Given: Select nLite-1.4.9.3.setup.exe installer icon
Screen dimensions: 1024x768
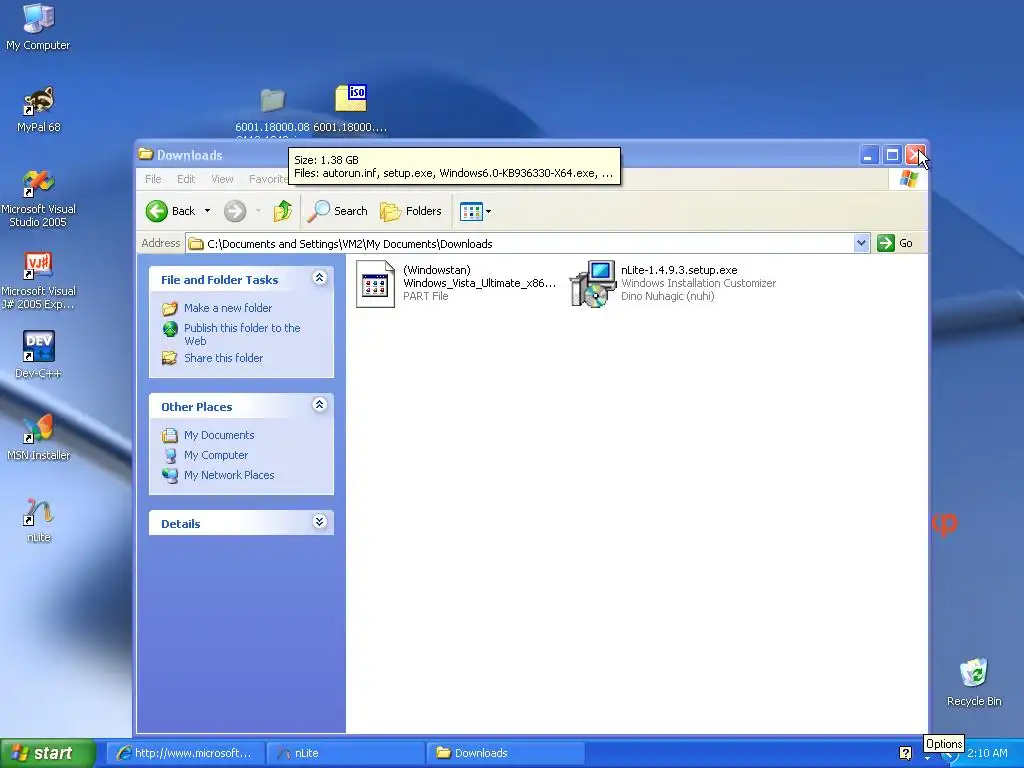Looking at the screenshot, I should click(592, 283).
